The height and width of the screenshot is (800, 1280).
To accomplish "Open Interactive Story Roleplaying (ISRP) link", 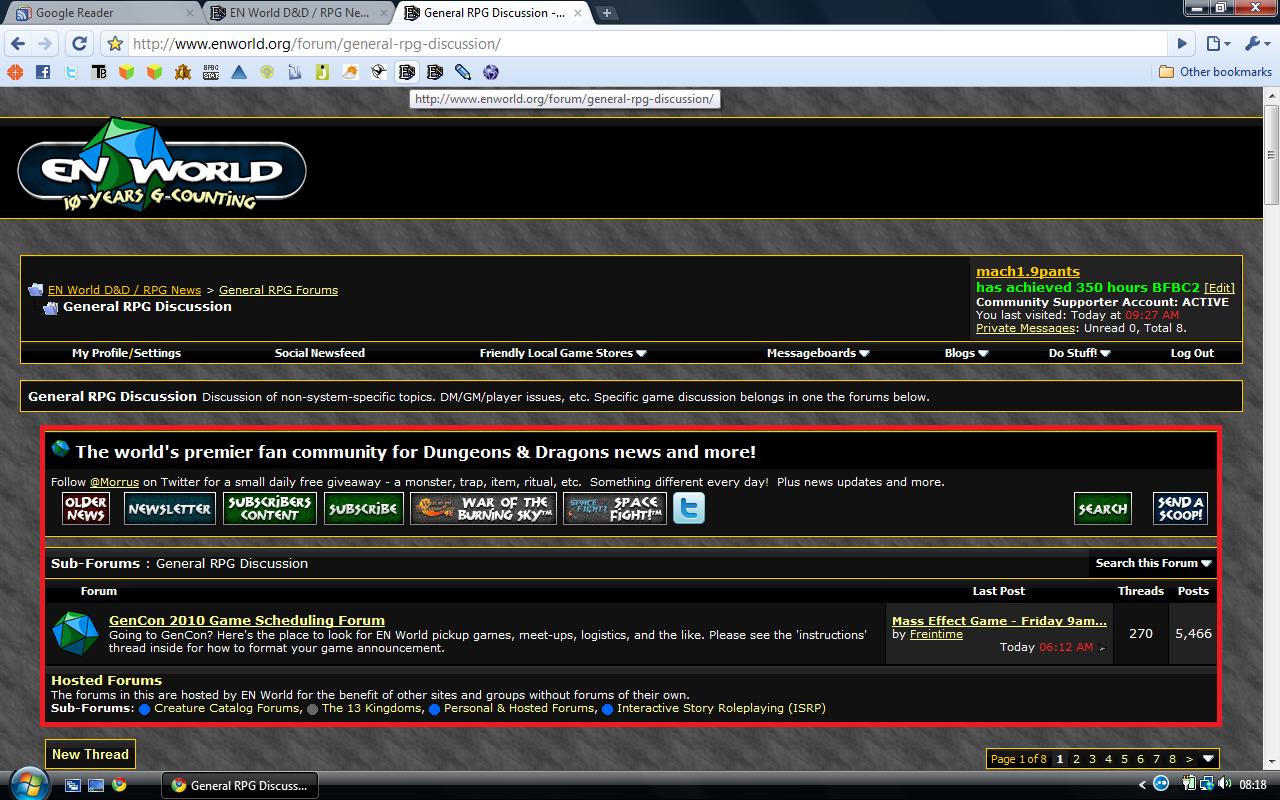I will [721, 708].
